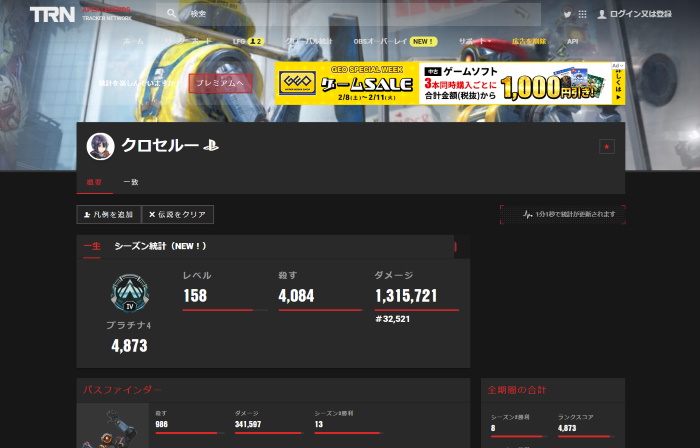Image resolution: width=700 pixels, height=448 pixels.
Task: Click the 全期間の合計 heading
Action: coord(517,390)
